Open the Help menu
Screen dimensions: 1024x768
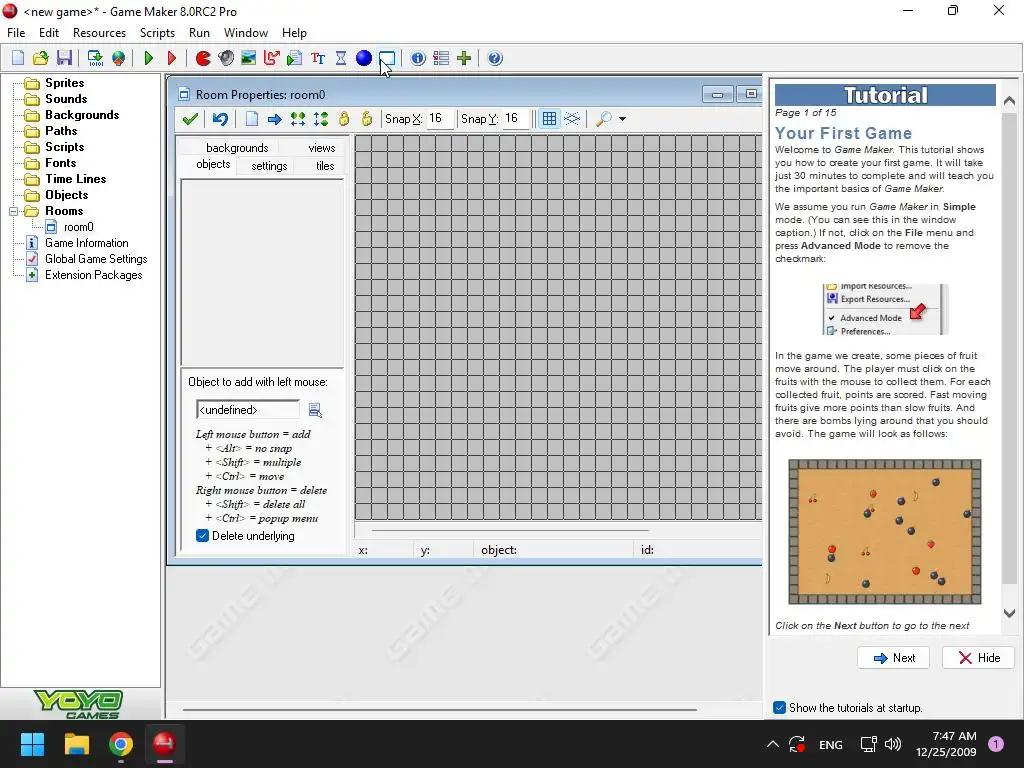pos(295,33)
